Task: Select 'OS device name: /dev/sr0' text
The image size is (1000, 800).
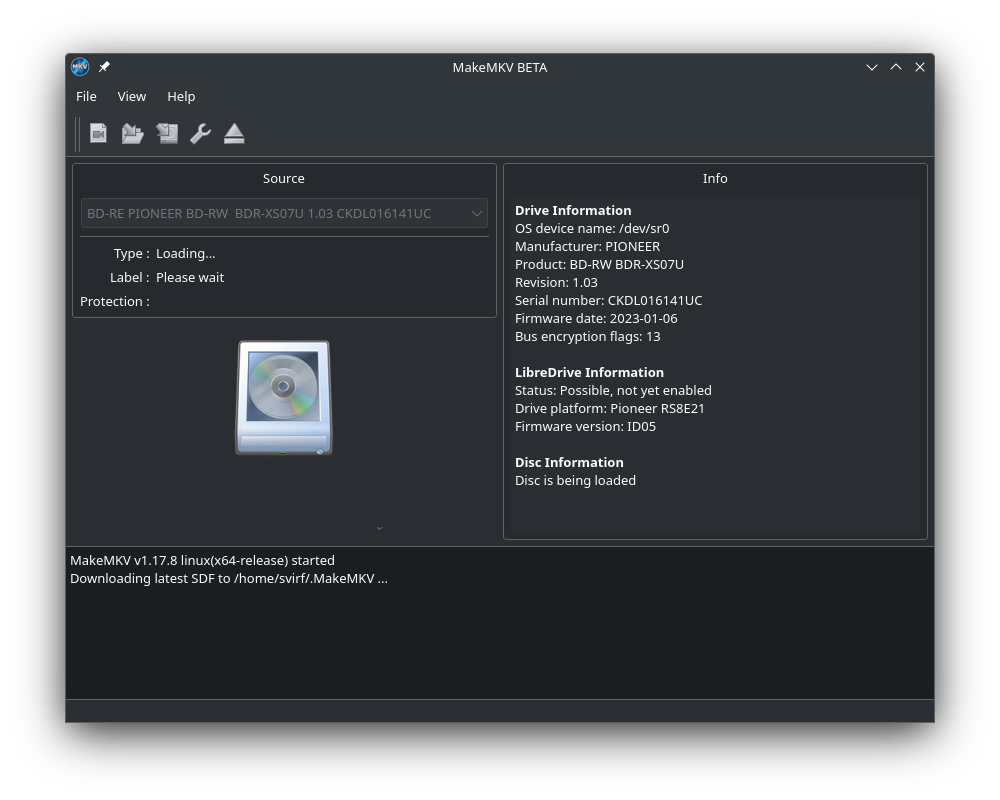Action: coord(592,228)
